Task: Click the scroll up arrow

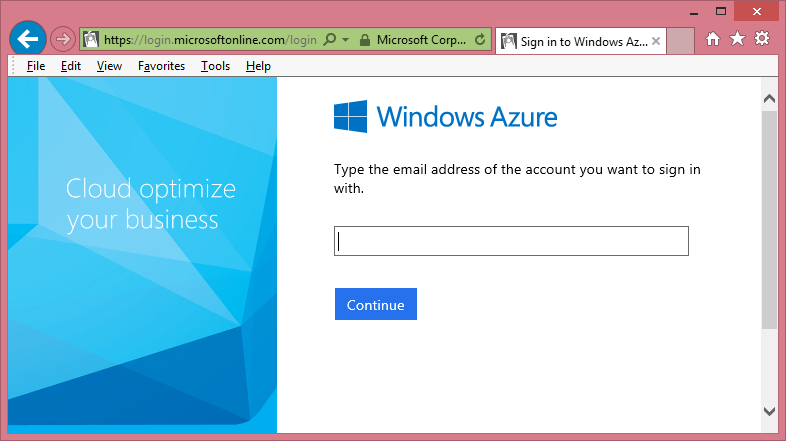Action: coord(769,99)
